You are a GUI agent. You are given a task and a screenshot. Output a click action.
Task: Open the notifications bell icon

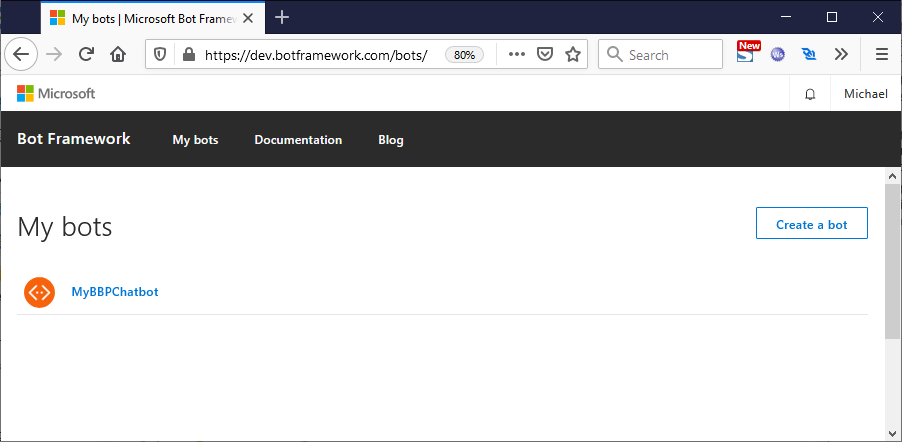coord(810,94)
